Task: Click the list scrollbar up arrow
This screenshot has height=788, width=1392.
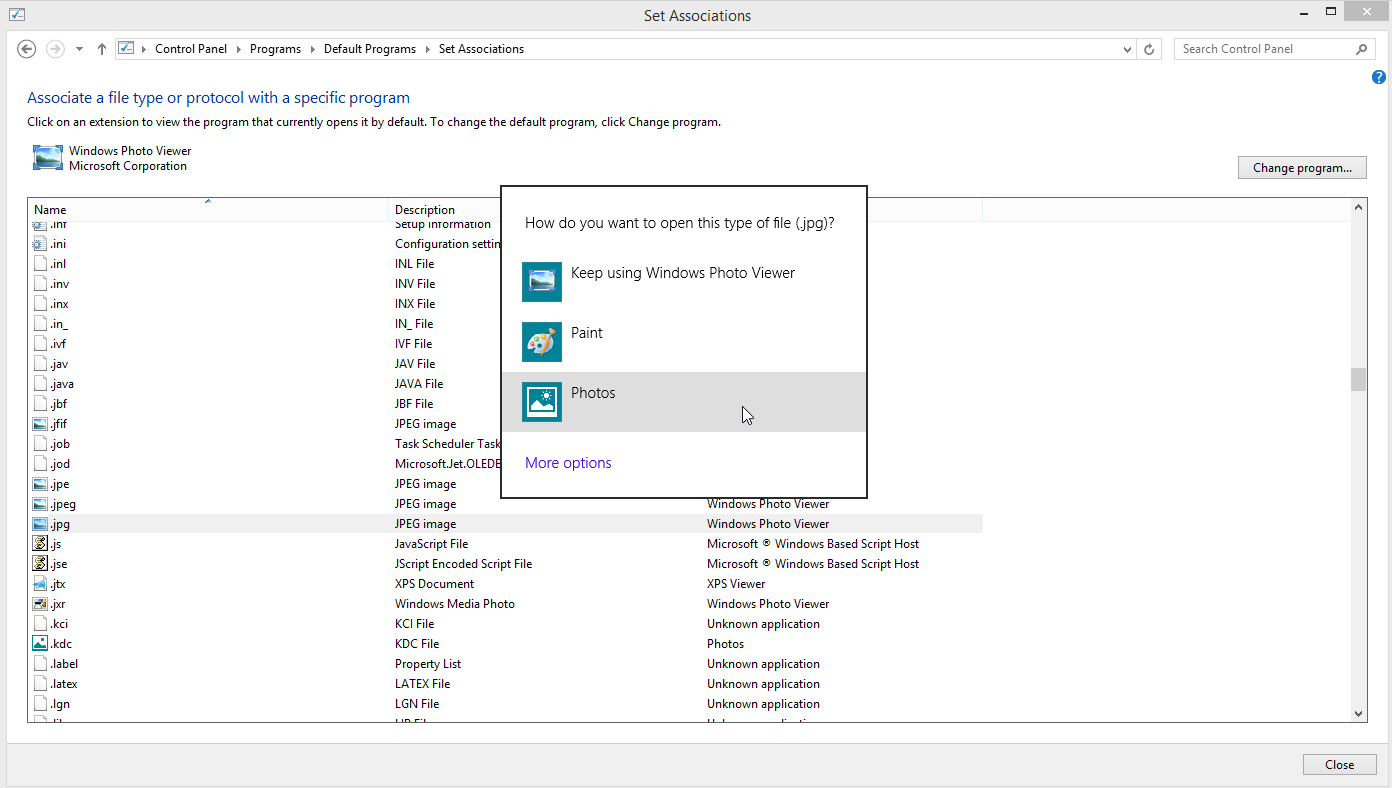Action: (x=1359, y=207)
